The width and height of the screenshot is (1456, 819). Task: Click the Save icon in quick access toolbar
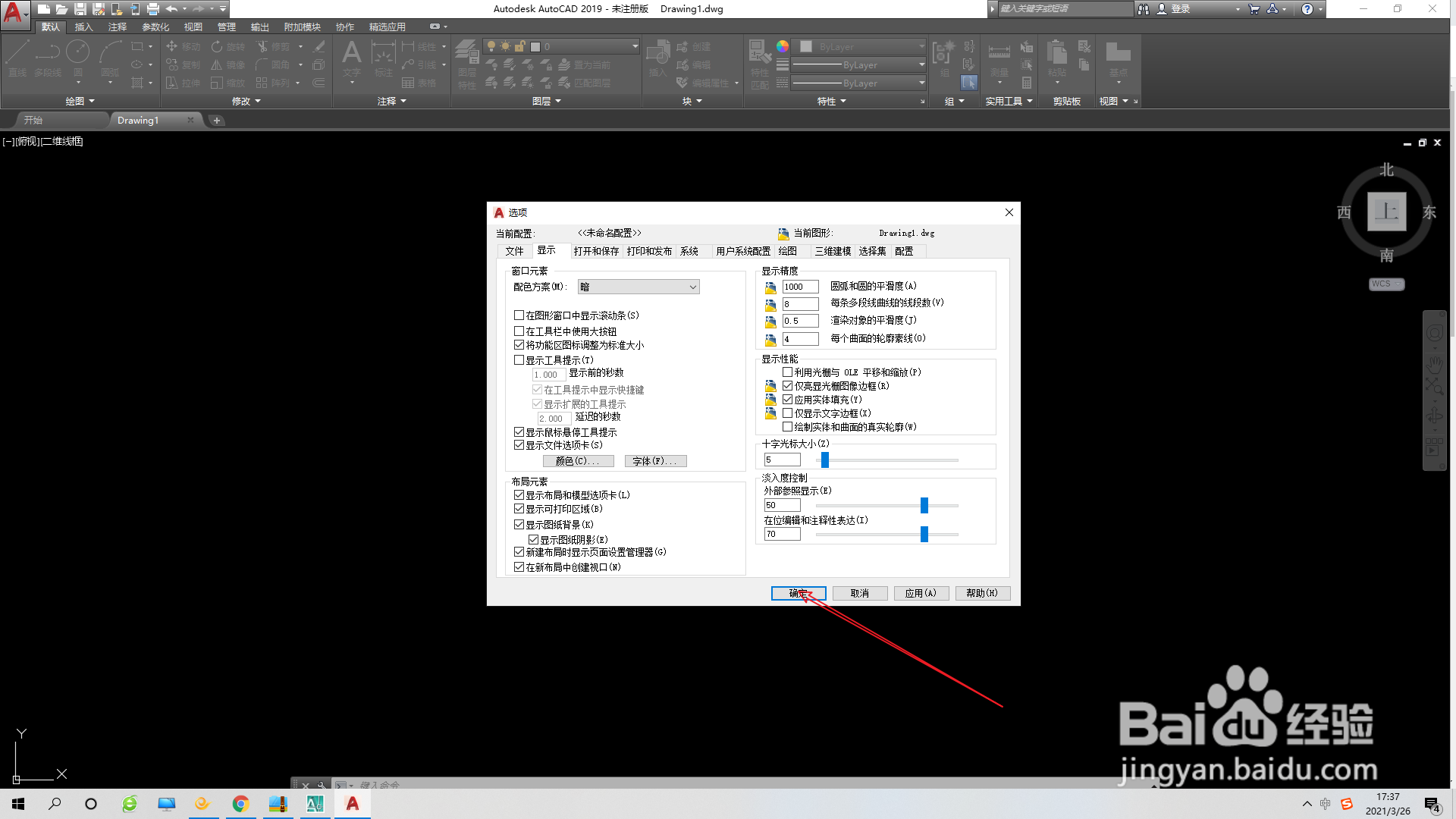80,9
